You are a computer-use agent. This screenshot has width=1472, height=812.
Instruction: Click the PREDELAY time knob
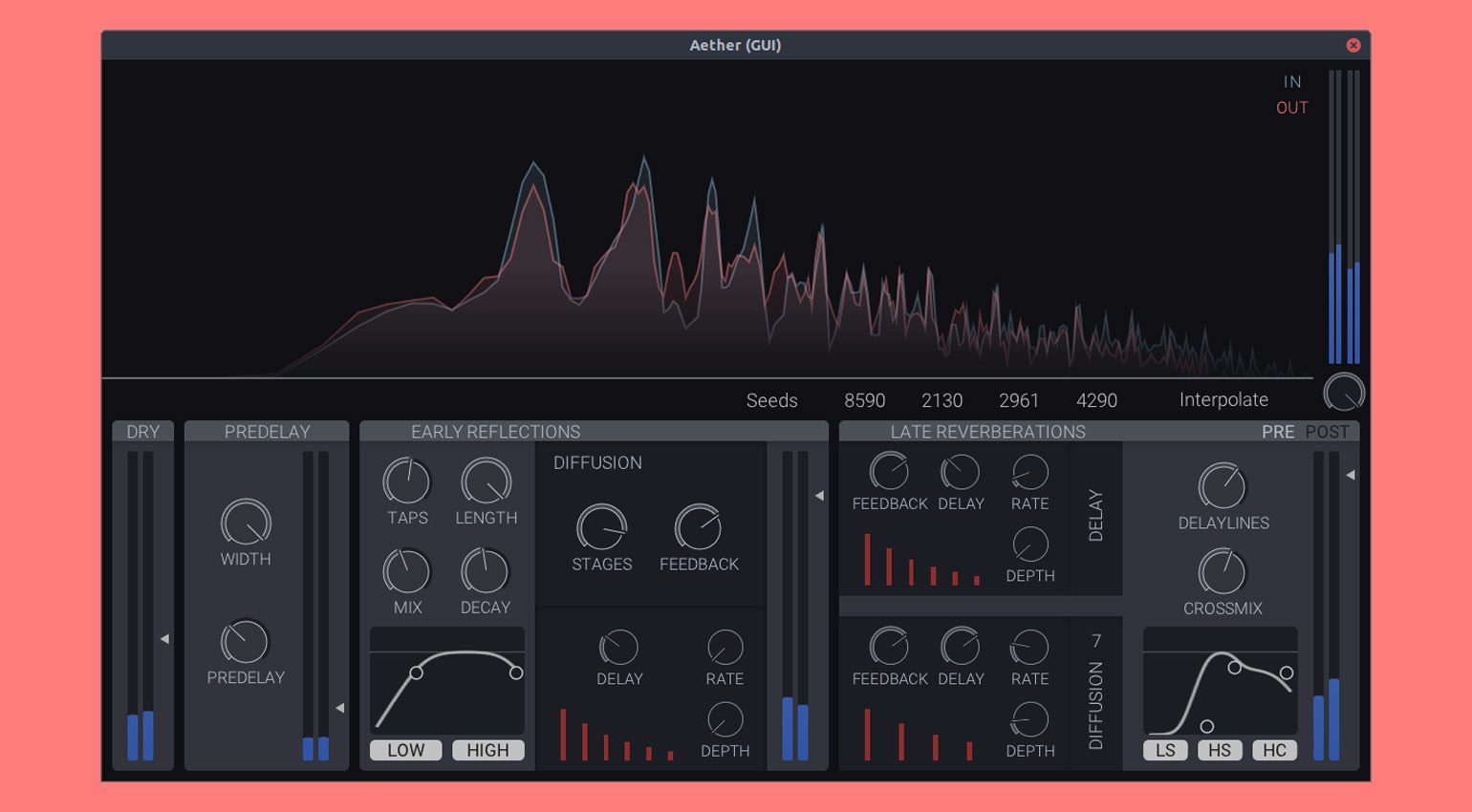pos(245,642)
